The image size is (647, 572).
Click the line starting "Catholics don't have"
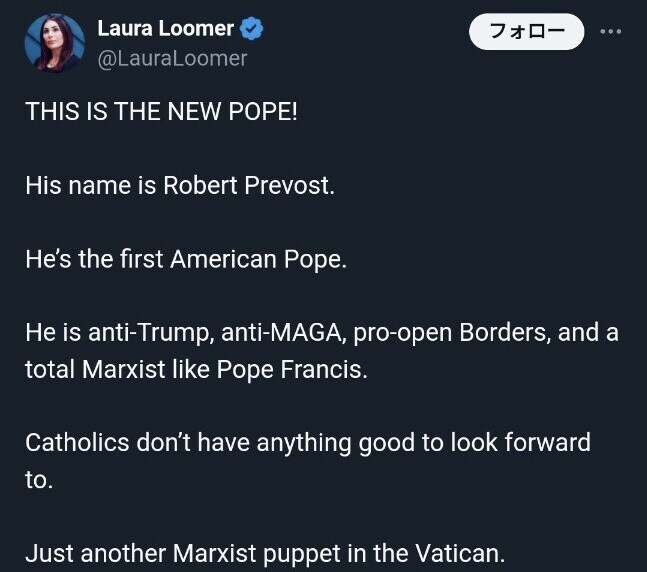click(x=307, y=442)
